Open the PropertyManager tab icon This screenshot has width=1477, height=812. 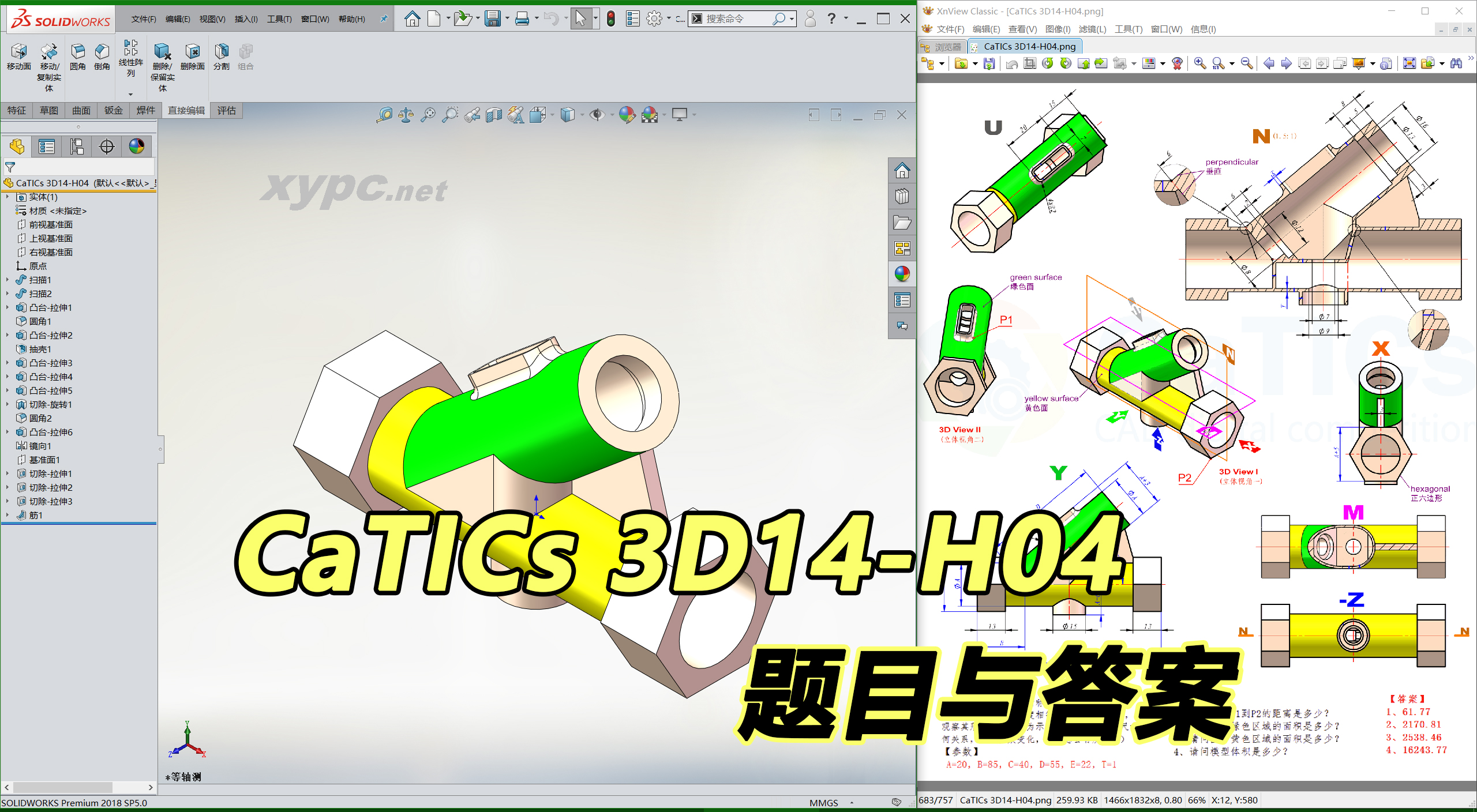[x=47, y=146]
